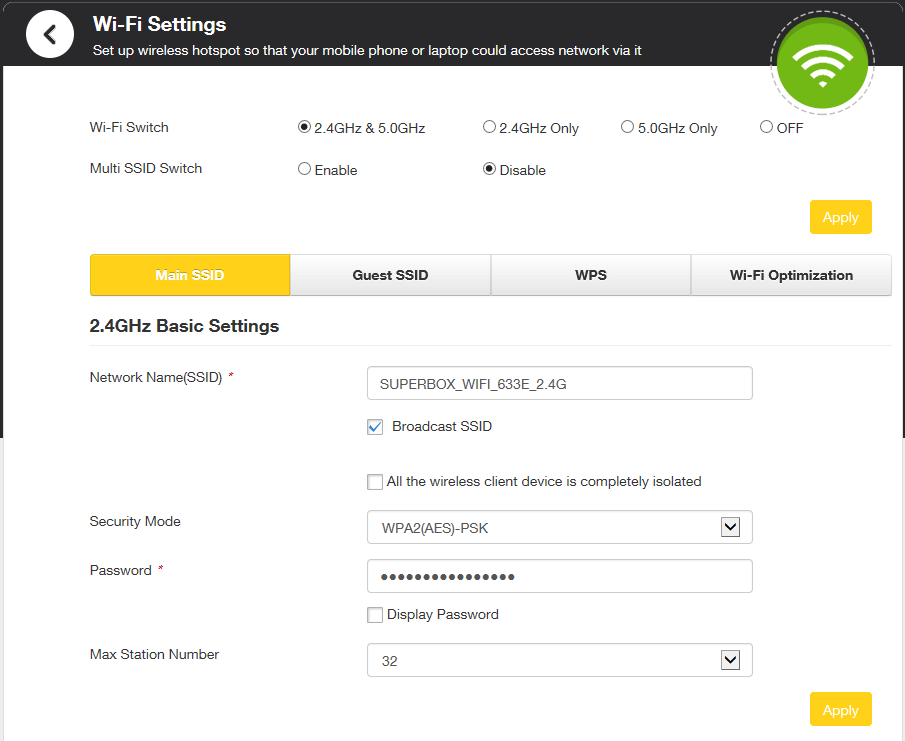Click the Network Name SSID text field
The height and width of the screenshot is (741, 905).
click(559, 383)
